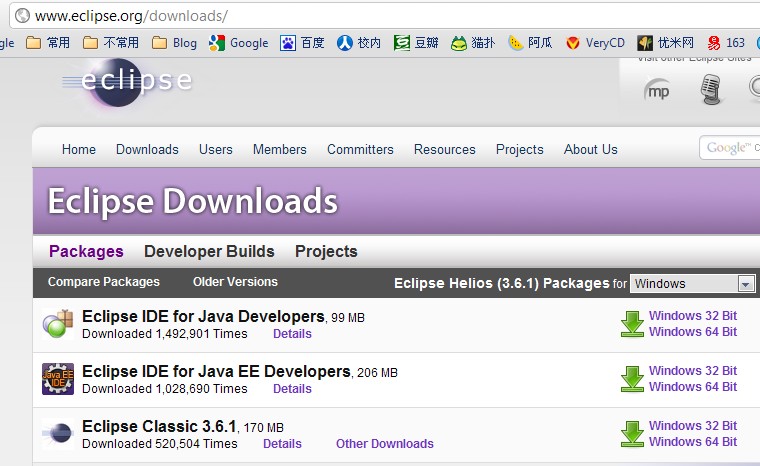Viewport: 760px width, 466px height.
Task: Open Downloads in the navigation bar
Action: coord(147,149)
